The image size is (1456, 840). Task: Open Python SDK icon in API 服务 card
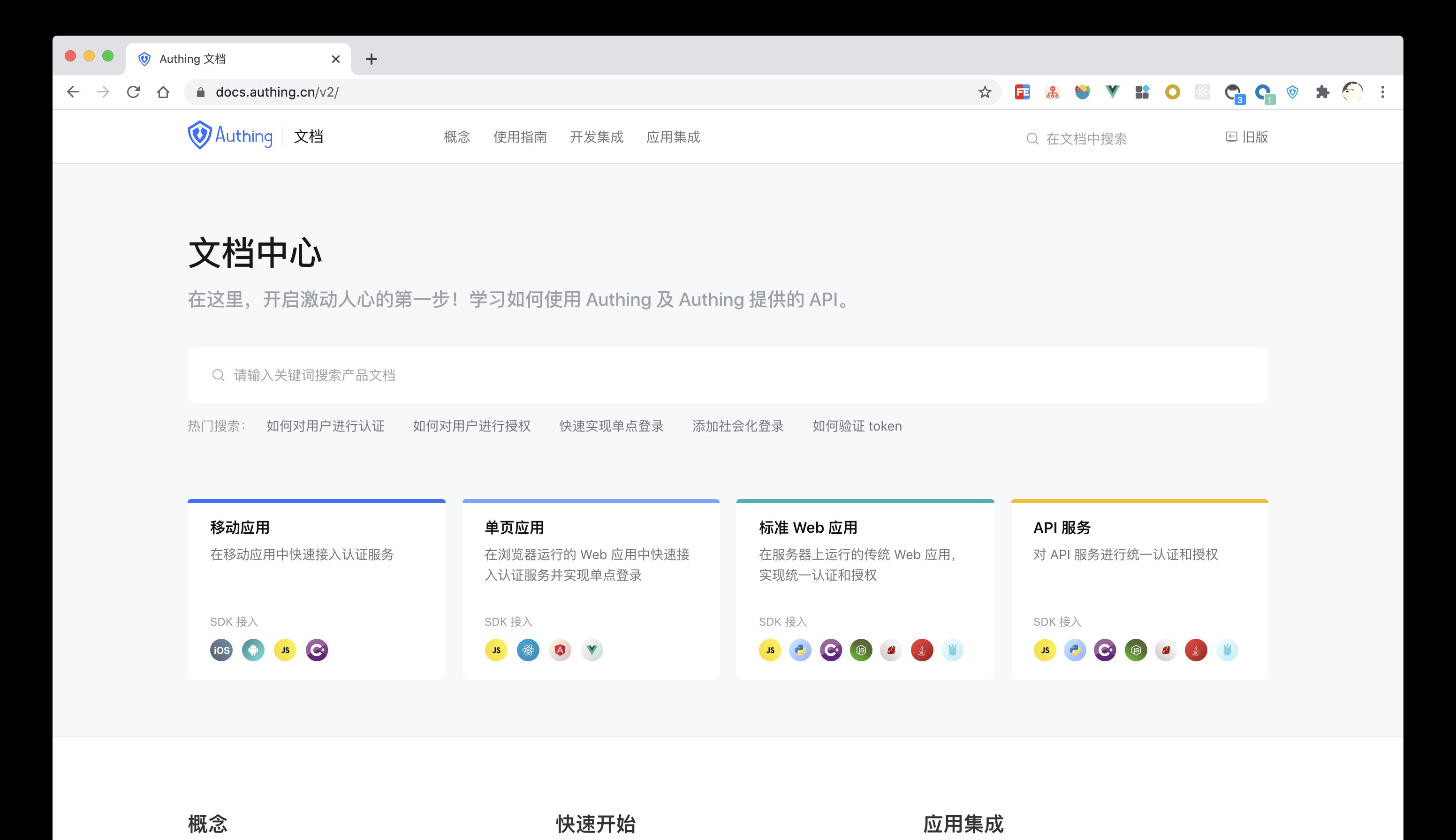[1075, 650]
